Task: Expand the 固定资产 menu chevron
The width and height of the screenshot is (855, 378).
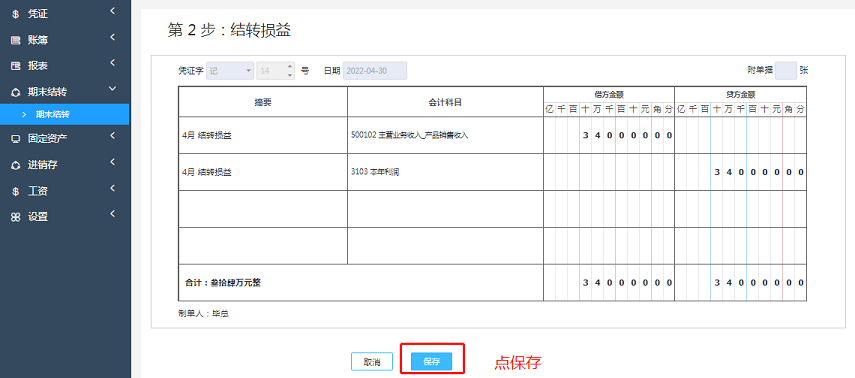Action: pyautogui.click(x=112, y=135)
